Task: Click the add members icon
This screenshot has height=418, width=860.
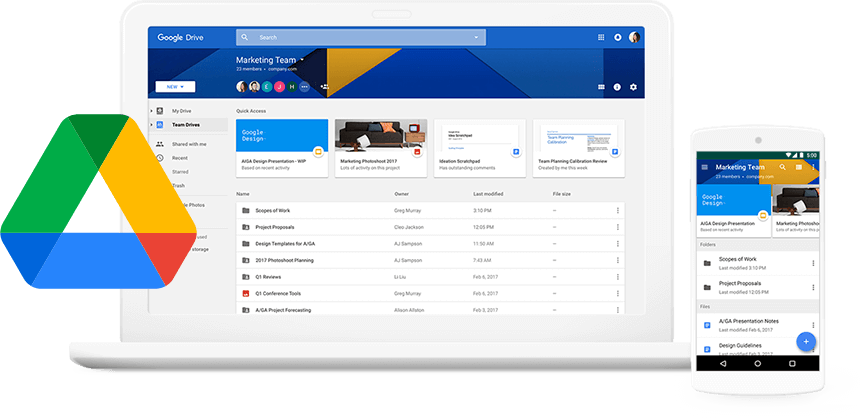Action: (x=325, y=87)
